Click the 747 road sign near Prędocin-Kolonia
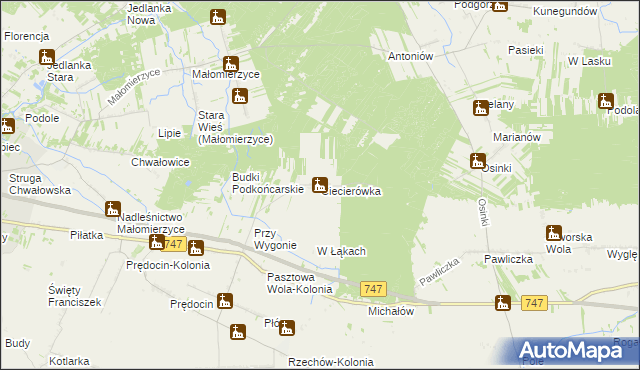This screenshot has width=640, height=370. click(x=174, y=244)
